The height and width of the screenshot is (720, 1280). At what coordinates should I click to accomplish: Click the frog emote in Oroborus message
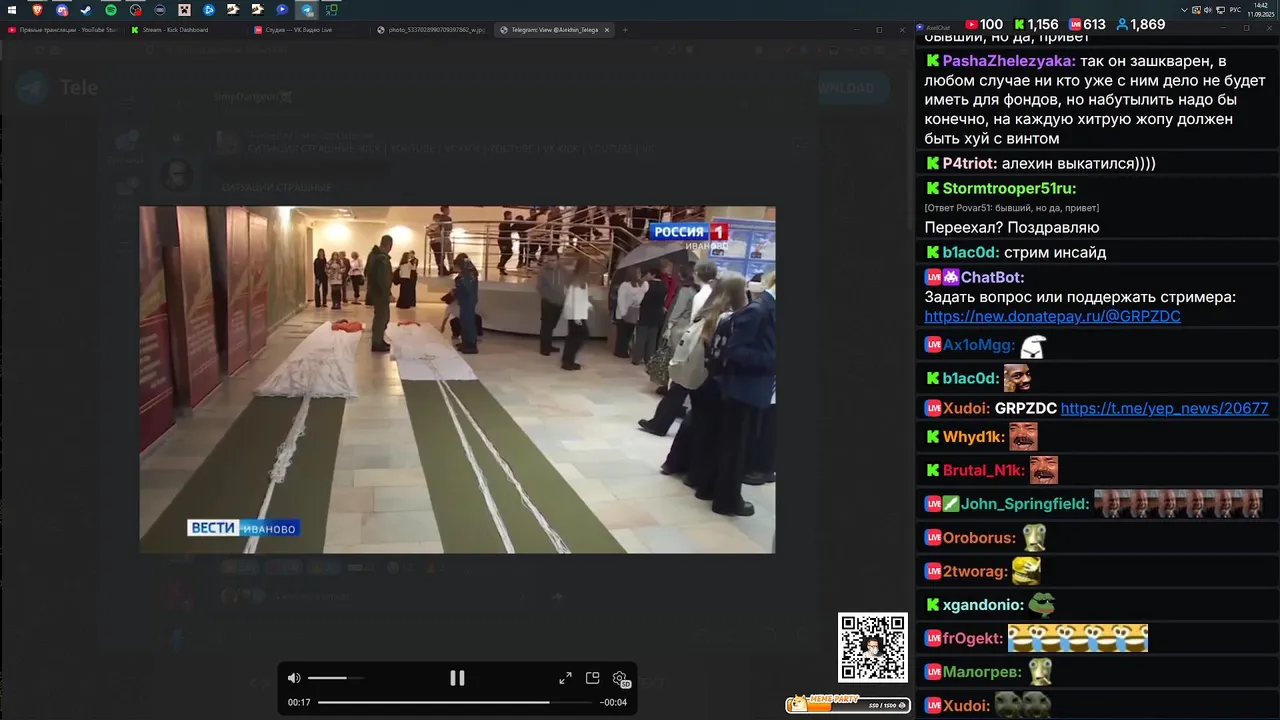point(1034,538)
